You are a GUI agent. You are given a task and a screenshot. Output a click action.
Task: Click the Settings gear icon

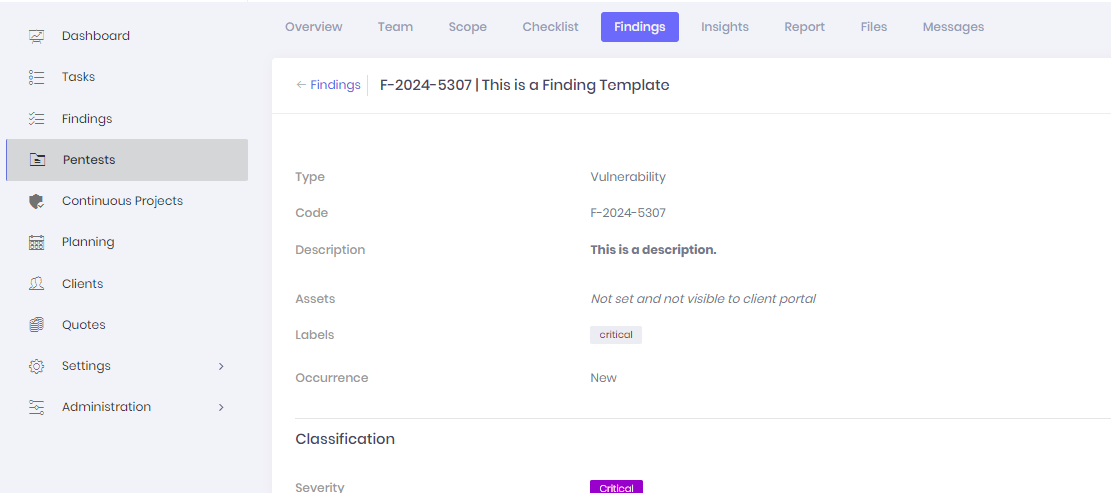37,366
